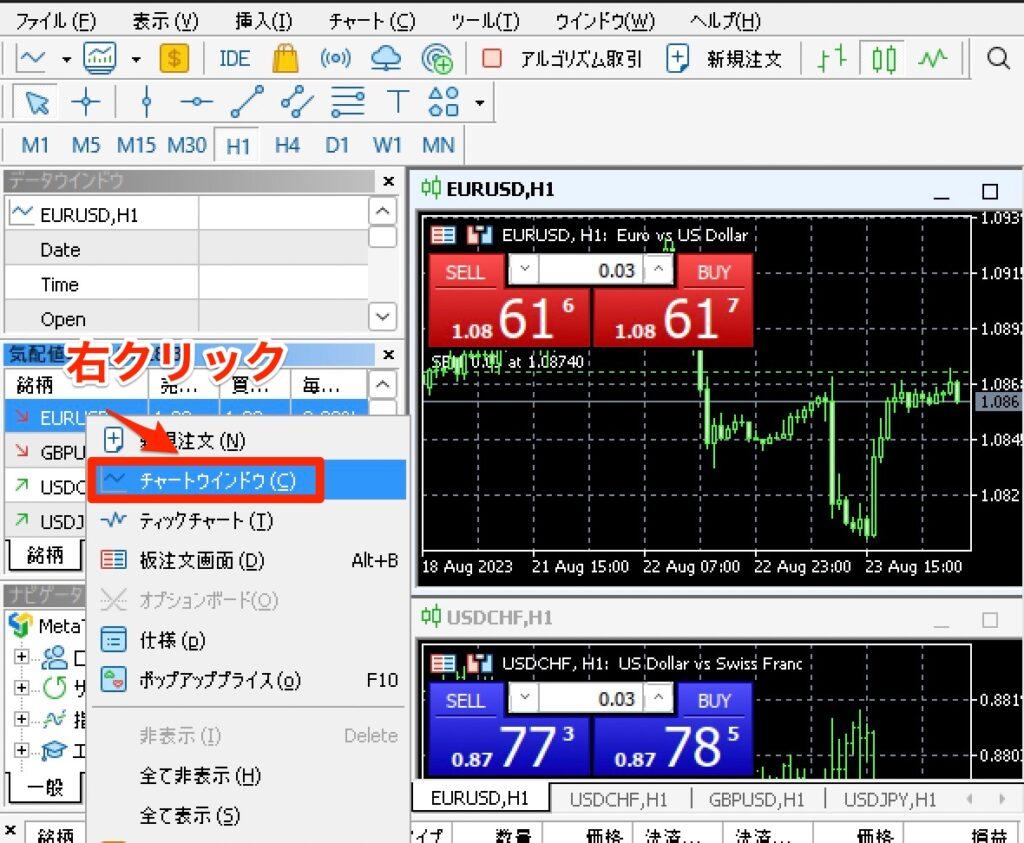1024x843 pixels.
Task: Open the 新規注文 new order toolbar button
Action: 725,58
